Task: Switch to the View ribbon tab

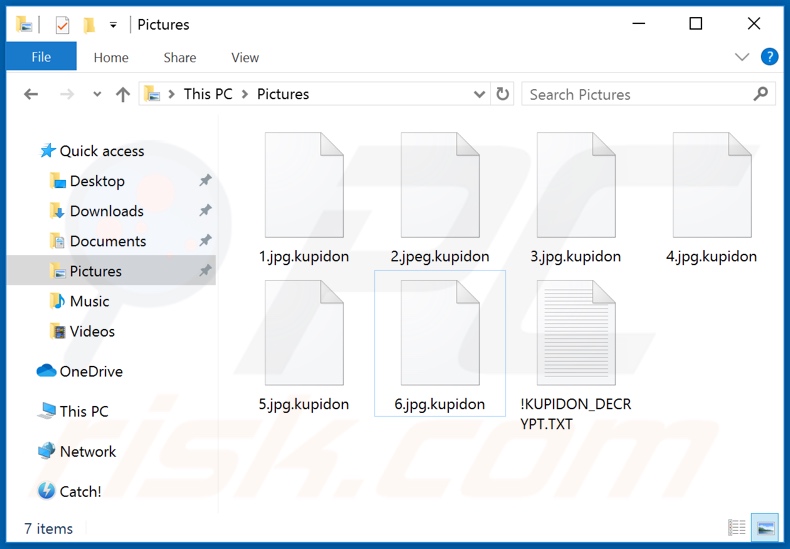Action: coord(245,57)
